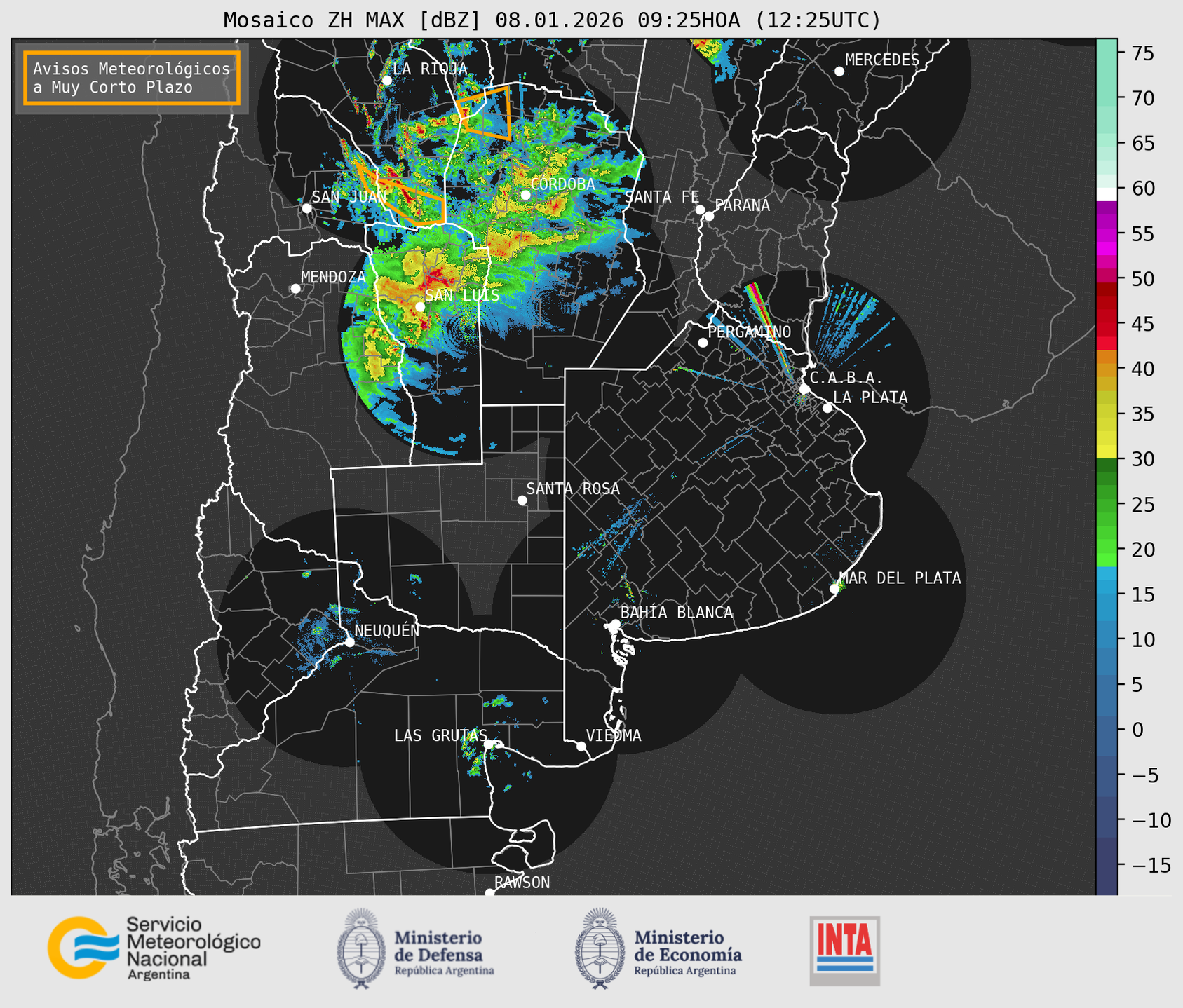Screen dimensions: 1183x1008
Task: Click the Las Grutas city marker dot
Action: pyautogui.click(x=489, y=744)
